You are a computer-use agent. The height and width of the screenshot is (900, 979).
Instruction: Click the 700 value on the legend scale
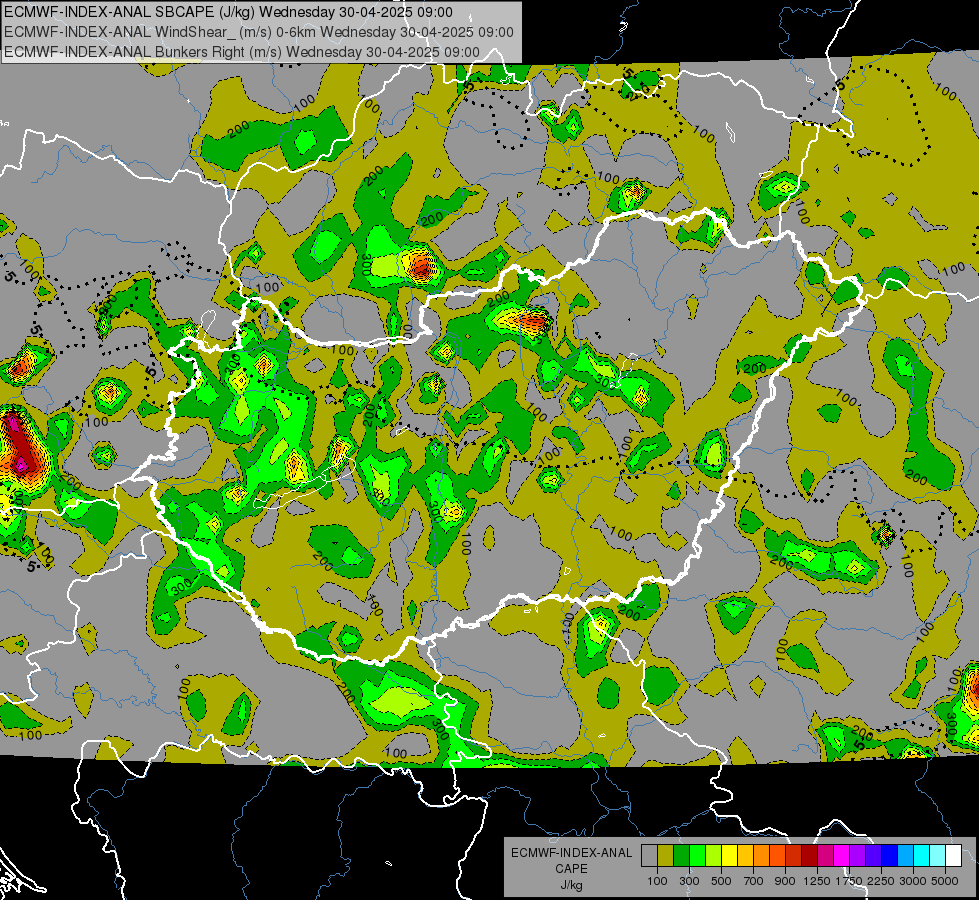(x=754, y=881)
